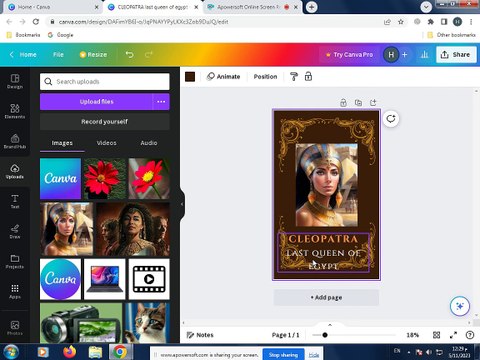Open the Apps grid panel

(x=15, y=291)
